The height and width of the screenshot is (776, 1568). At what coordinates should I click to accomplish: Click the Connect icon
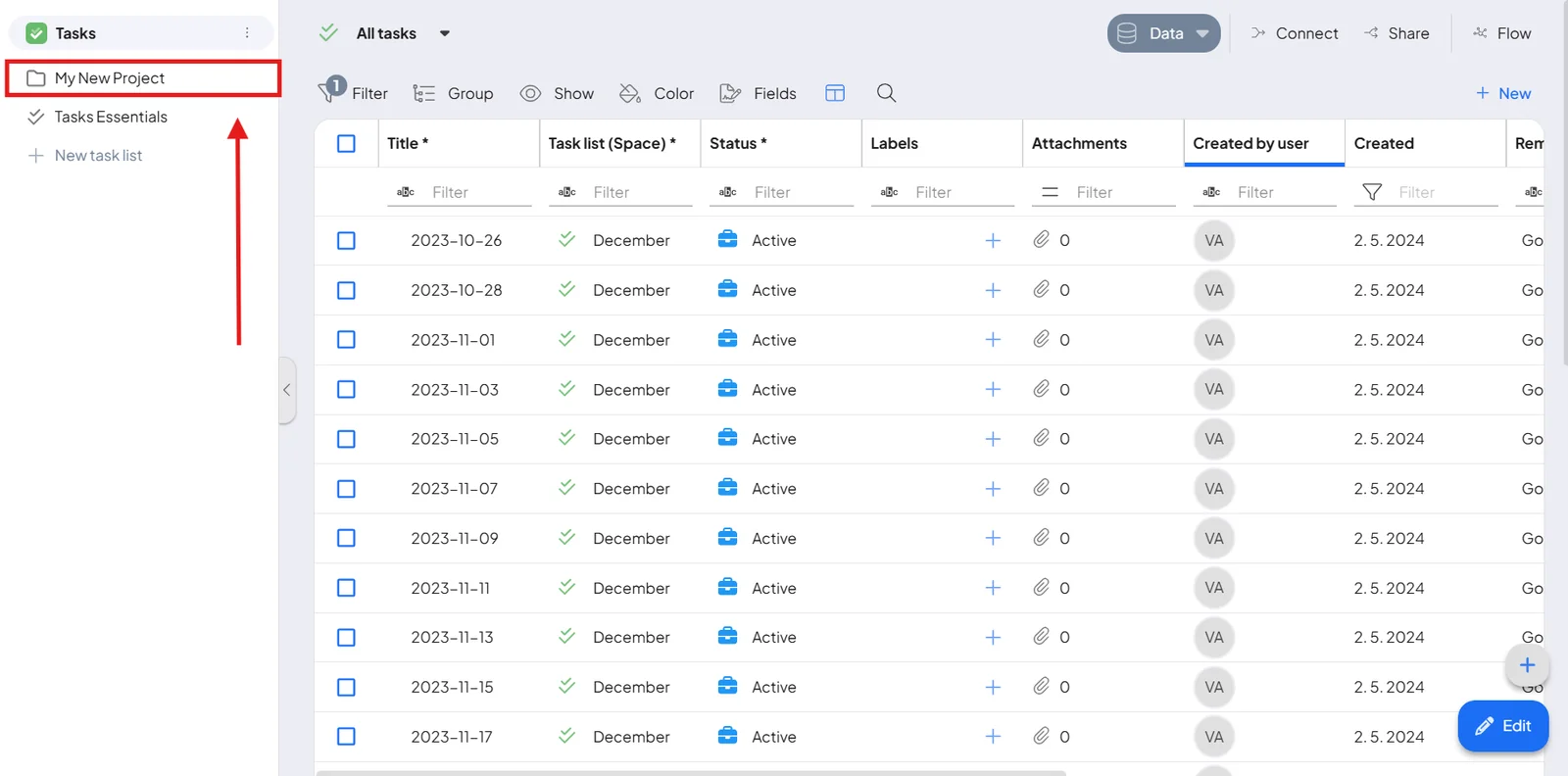1258,33
